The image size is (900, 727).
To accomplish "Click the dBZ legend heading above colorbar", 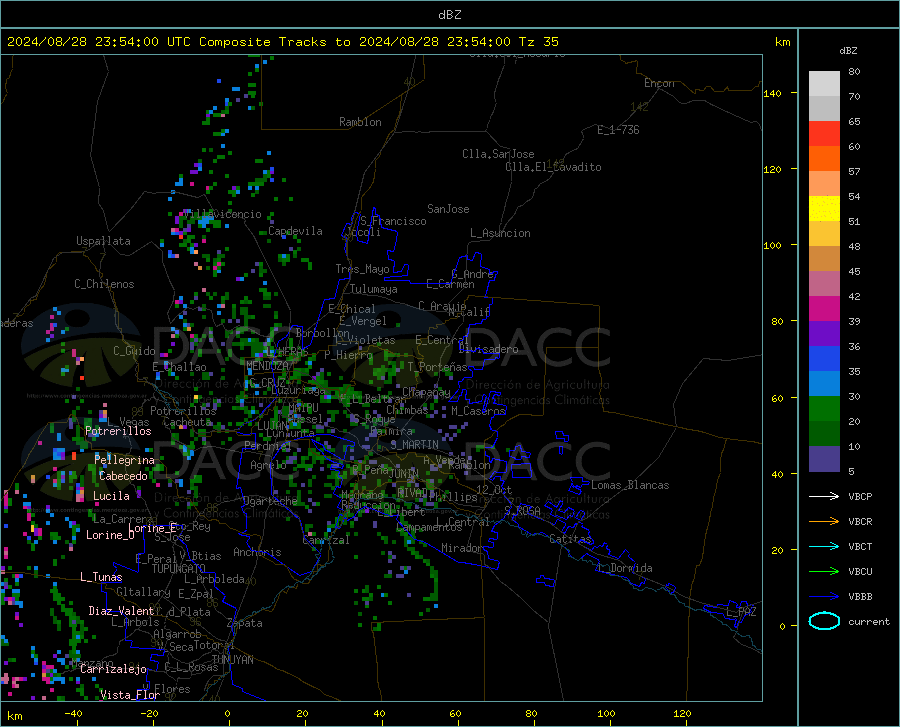I will (848, 50).
